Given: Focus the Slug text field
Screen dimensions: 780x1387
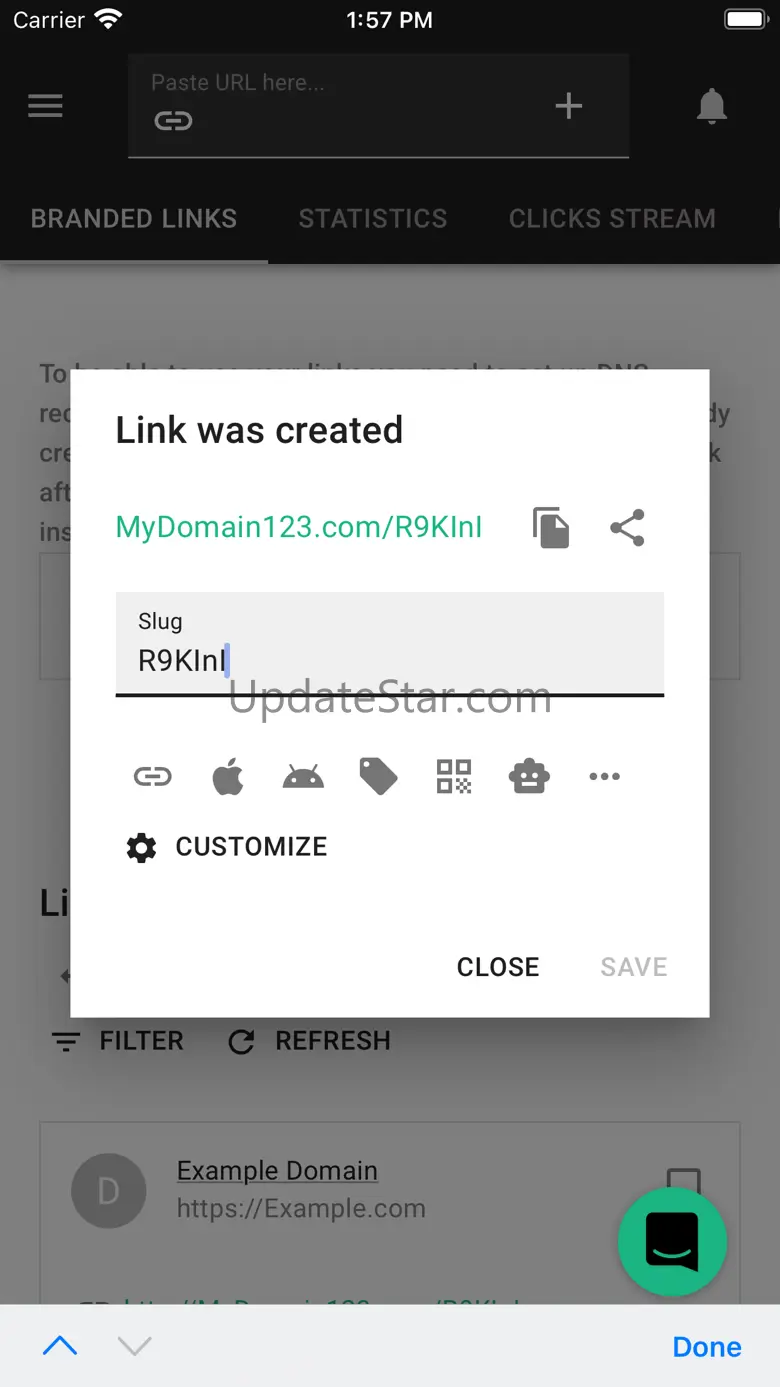Looking at the screenshot, I should pos(390,643).
